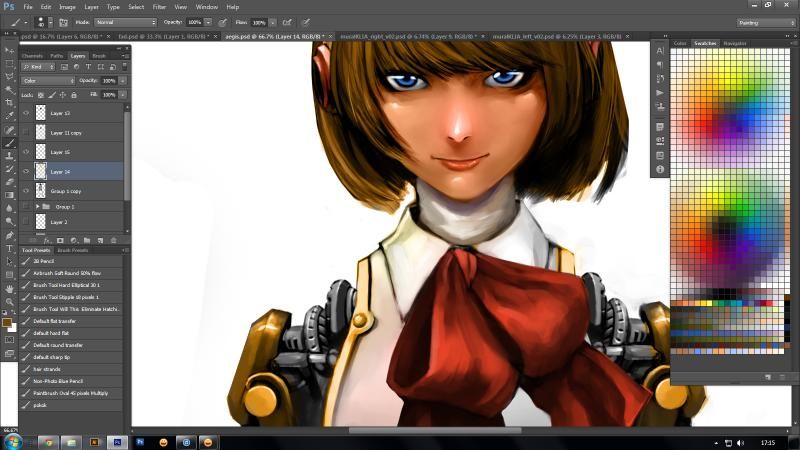Toggle visibility of Layer 13
The height and width of the screenshot is (450, 800).
click(26, 113)
